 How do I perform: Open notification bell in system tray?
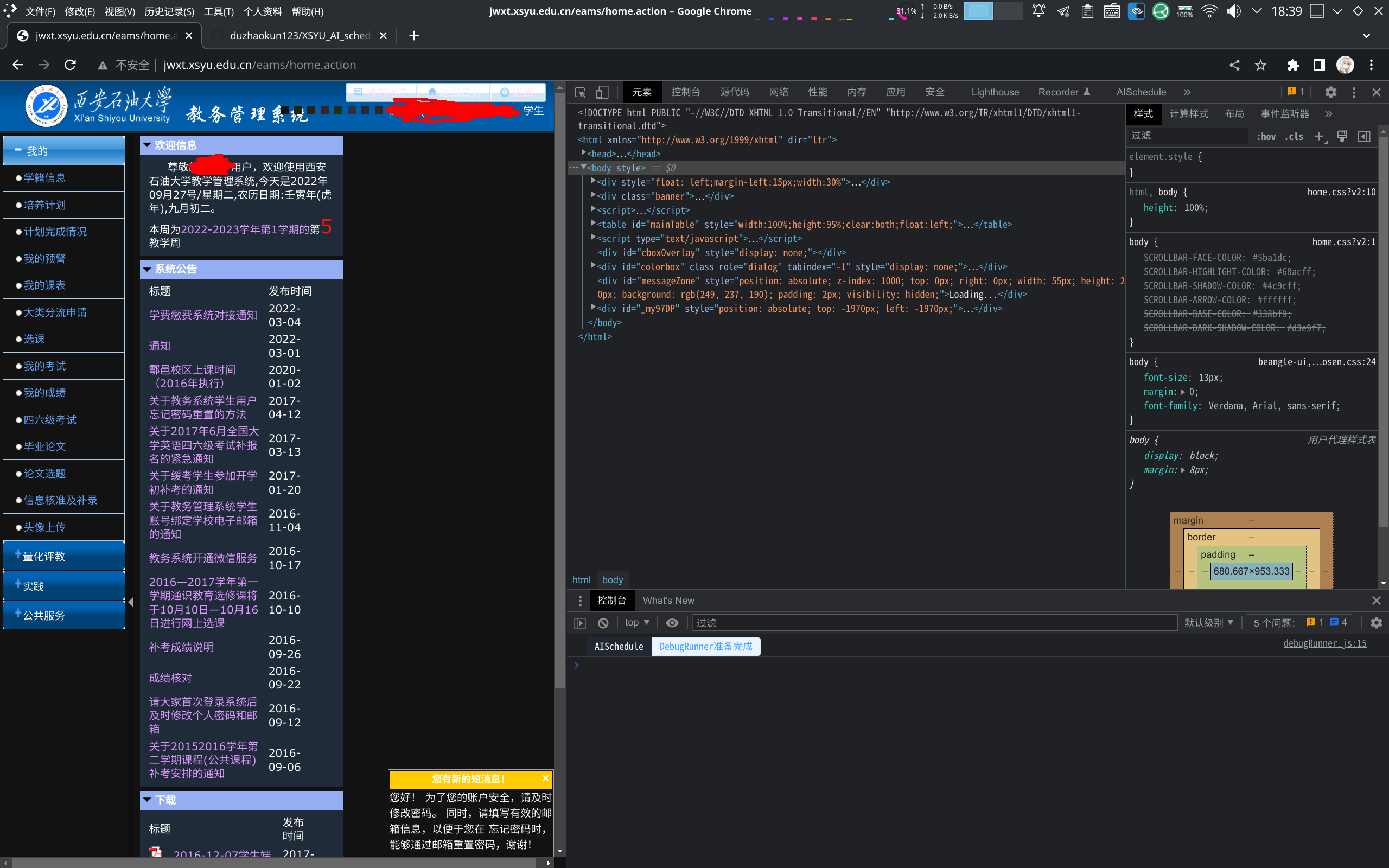(1038, 11)
